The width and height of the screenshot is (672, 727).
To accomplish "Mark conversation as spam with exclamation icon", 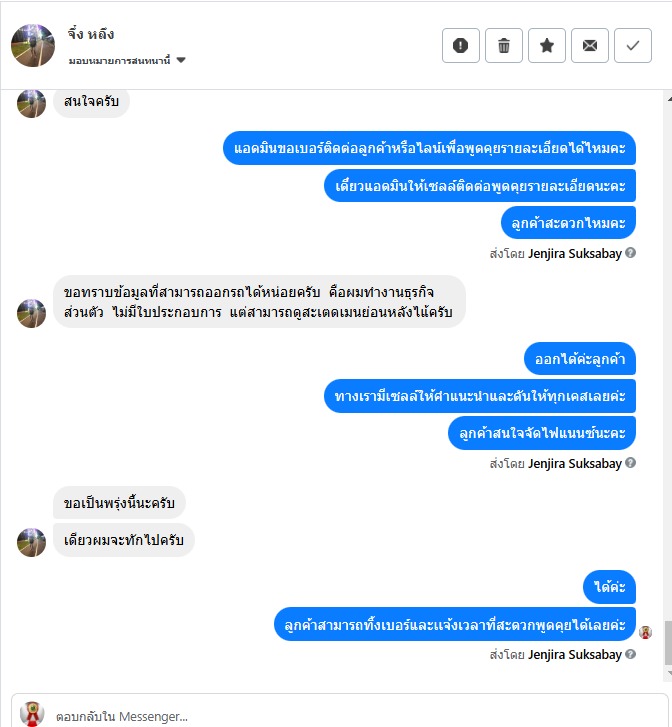I will point(461,45).
